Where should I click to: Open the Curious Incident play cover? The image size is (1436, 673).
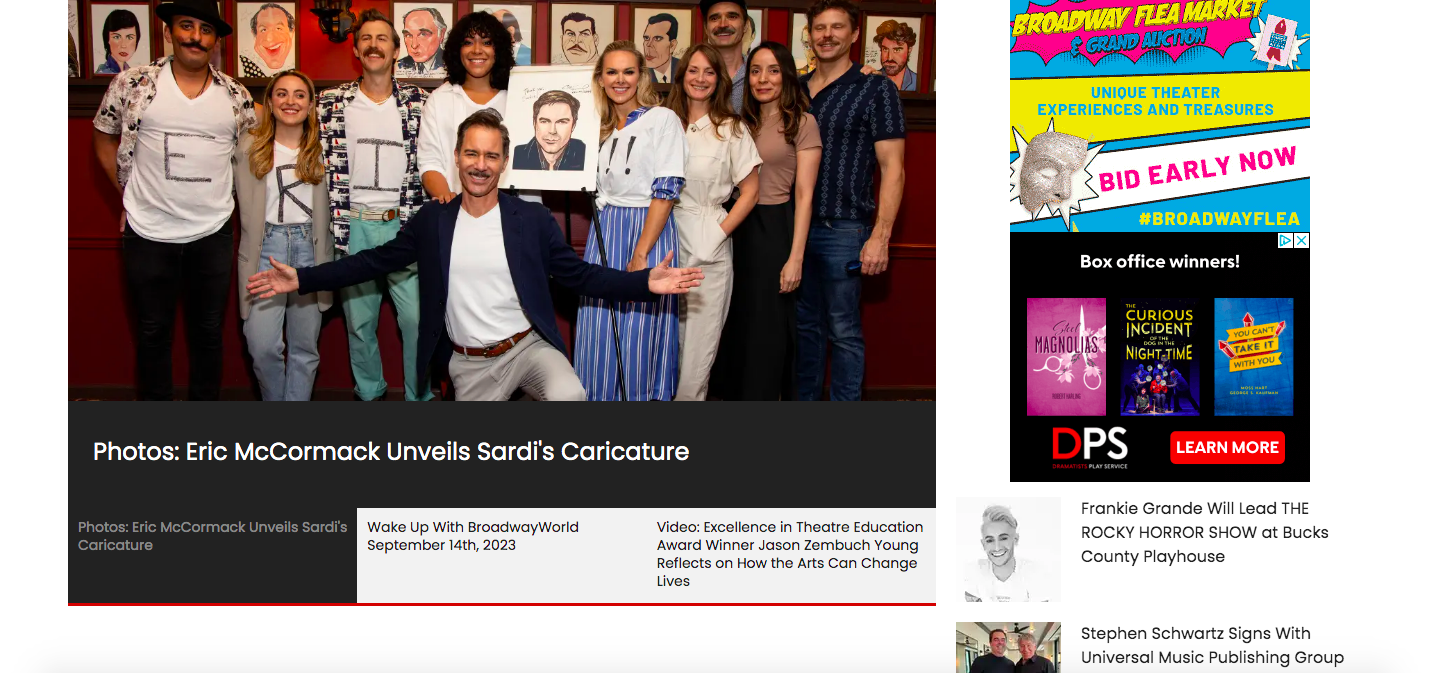click(x=1159, y=356)
